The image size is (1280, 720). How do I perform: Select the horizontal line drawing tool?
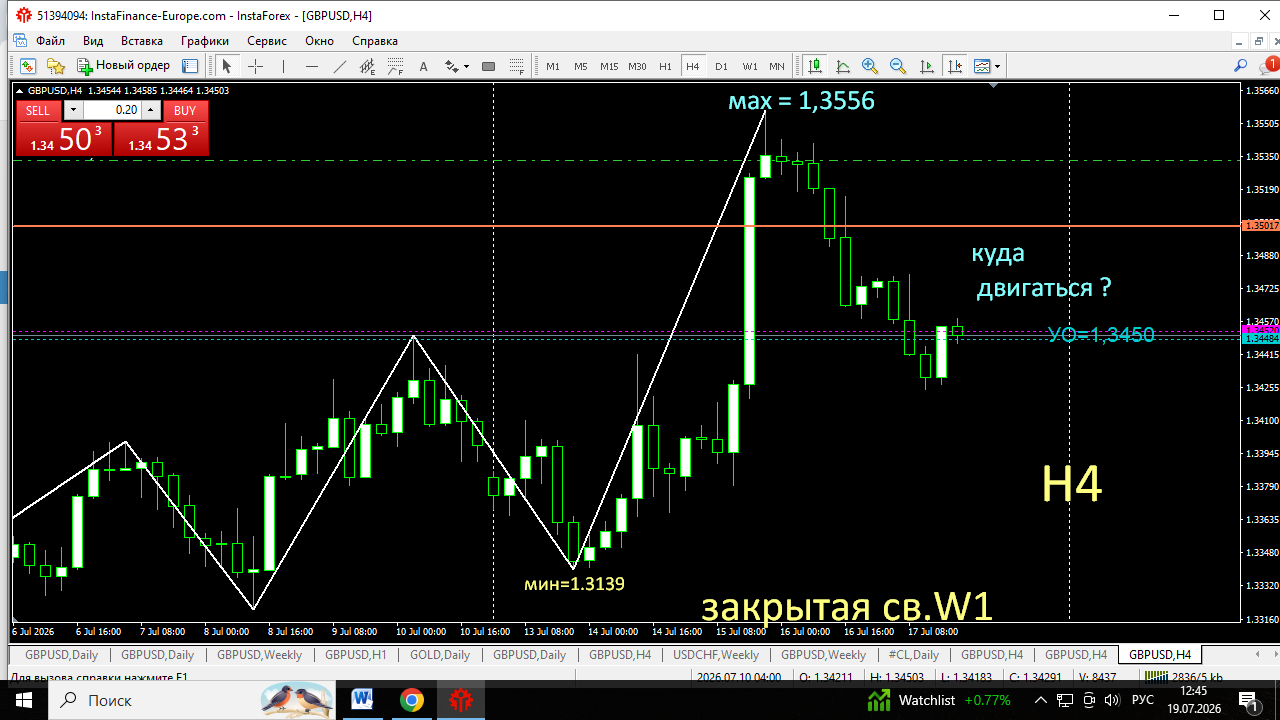(x=311, y=66)
